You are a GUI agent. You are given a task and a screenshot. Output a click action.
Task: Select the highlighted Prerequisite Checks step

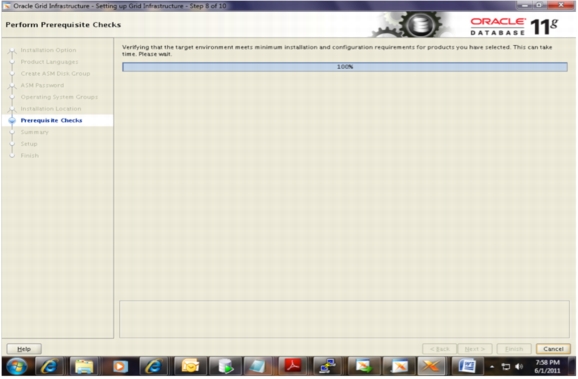pyautogui.click(x=51, y=121)
